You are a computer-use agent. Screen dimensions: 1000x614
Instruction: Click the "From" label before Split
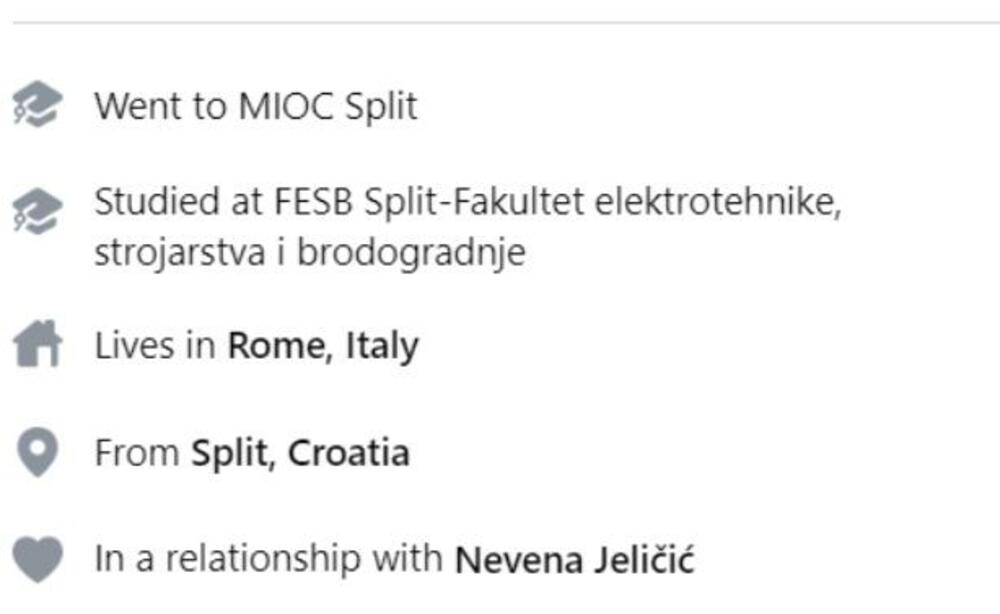click(137, 453)
